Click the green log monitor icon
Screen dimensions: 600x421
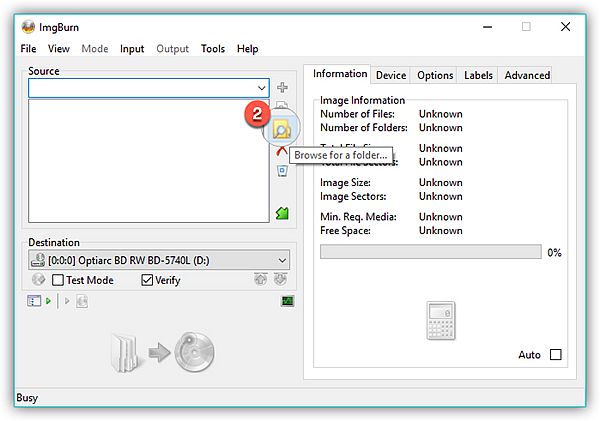[286, 301]
